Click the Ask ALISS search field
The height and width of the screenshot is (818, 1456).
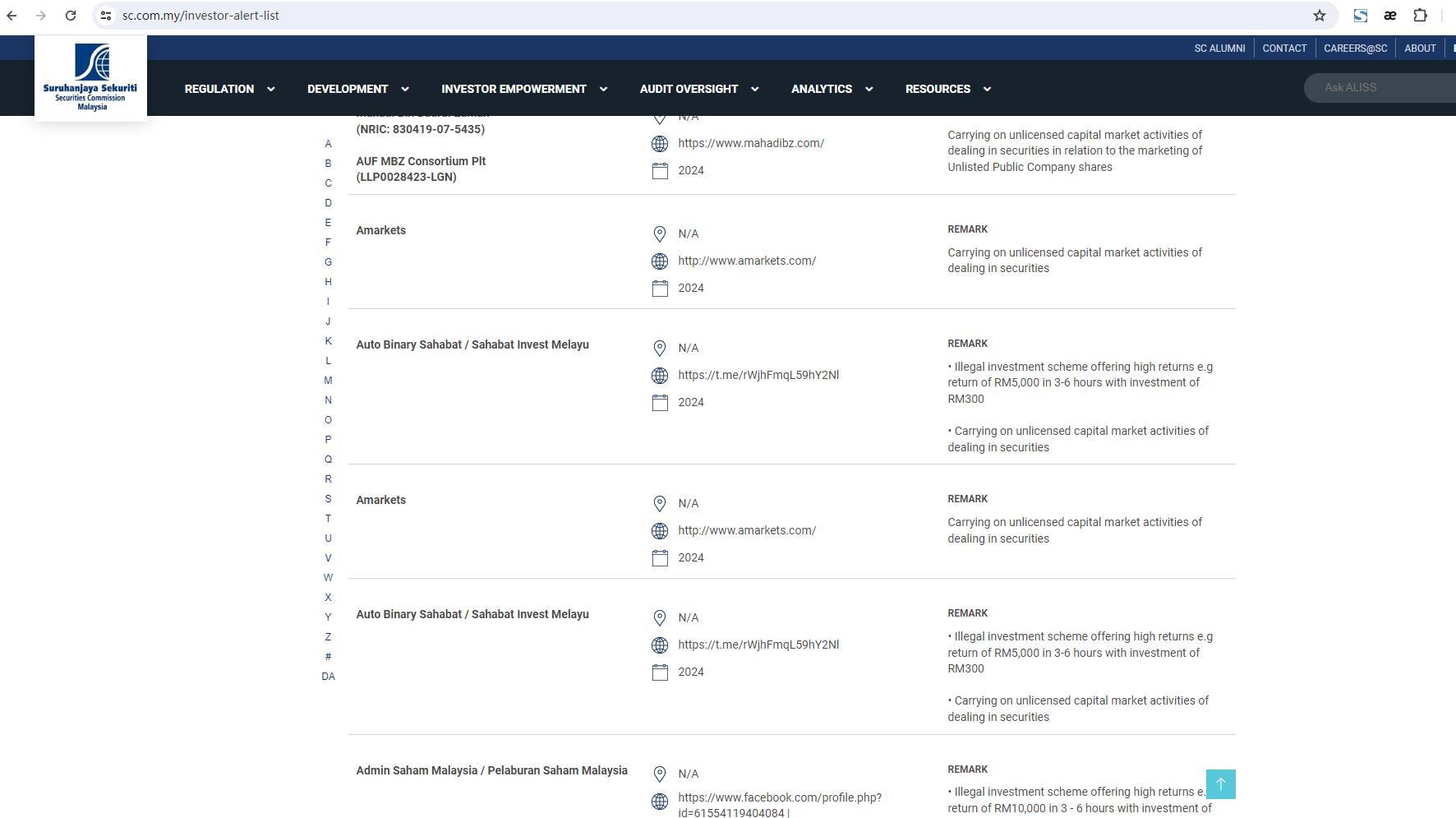(1380, 87)
